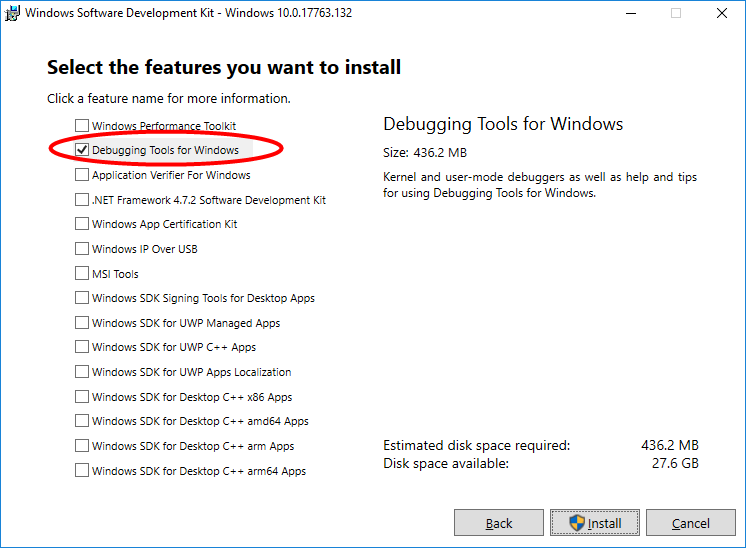746x548 pixels.
Task: Minimize the SDK installer window
Action: coord(630,13)
